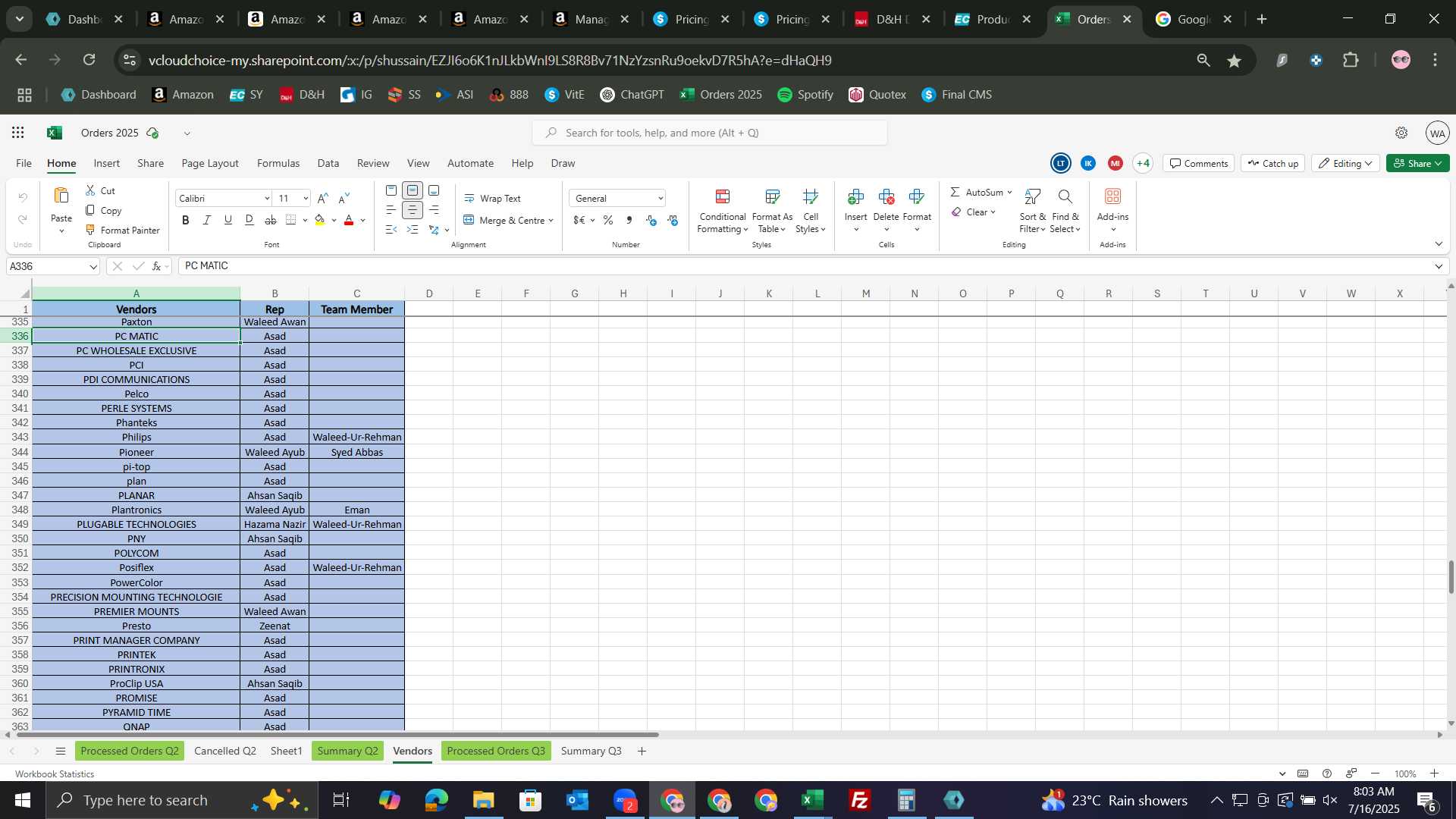
Task: Click Delete cells icon
Action: (x=886, y=197)
